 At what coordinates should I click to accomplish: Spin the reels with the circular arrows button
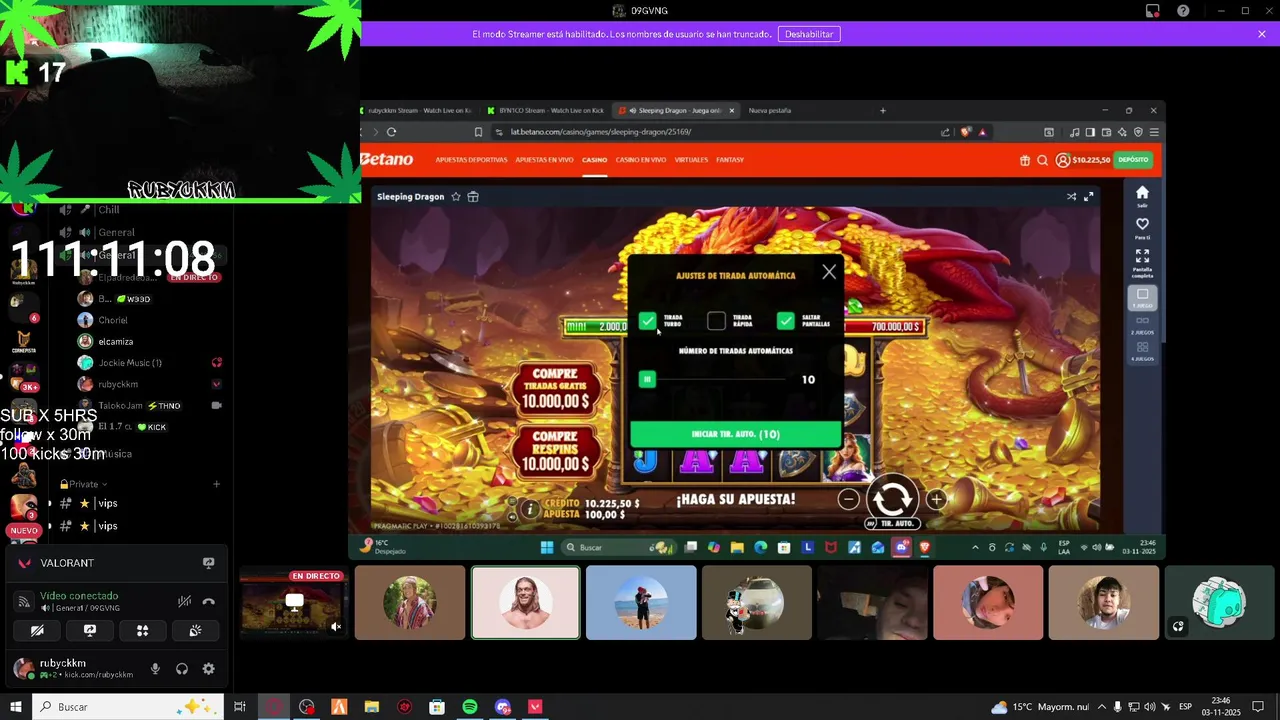(892, 497)
